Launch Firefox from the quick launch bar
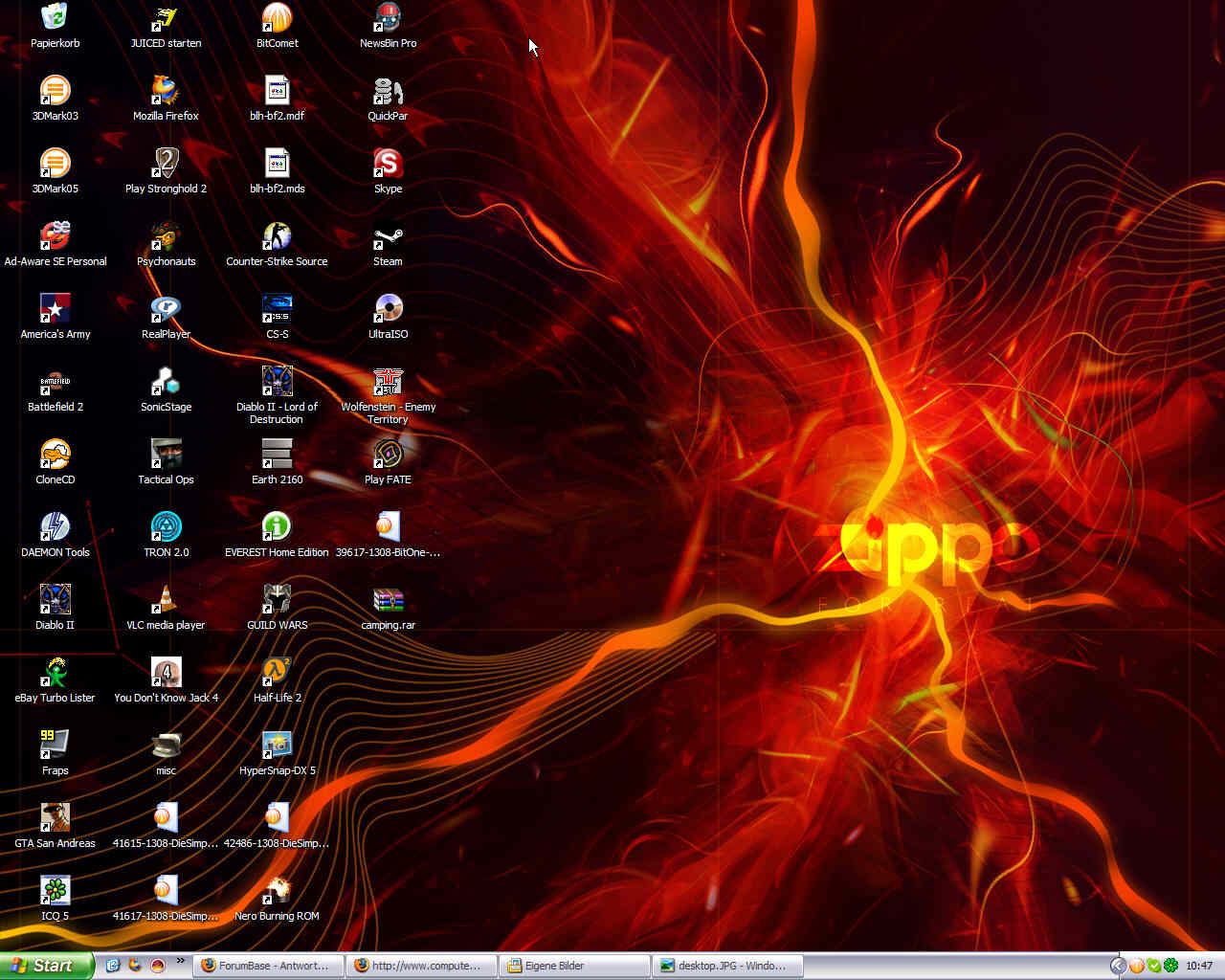 [135, 966]
